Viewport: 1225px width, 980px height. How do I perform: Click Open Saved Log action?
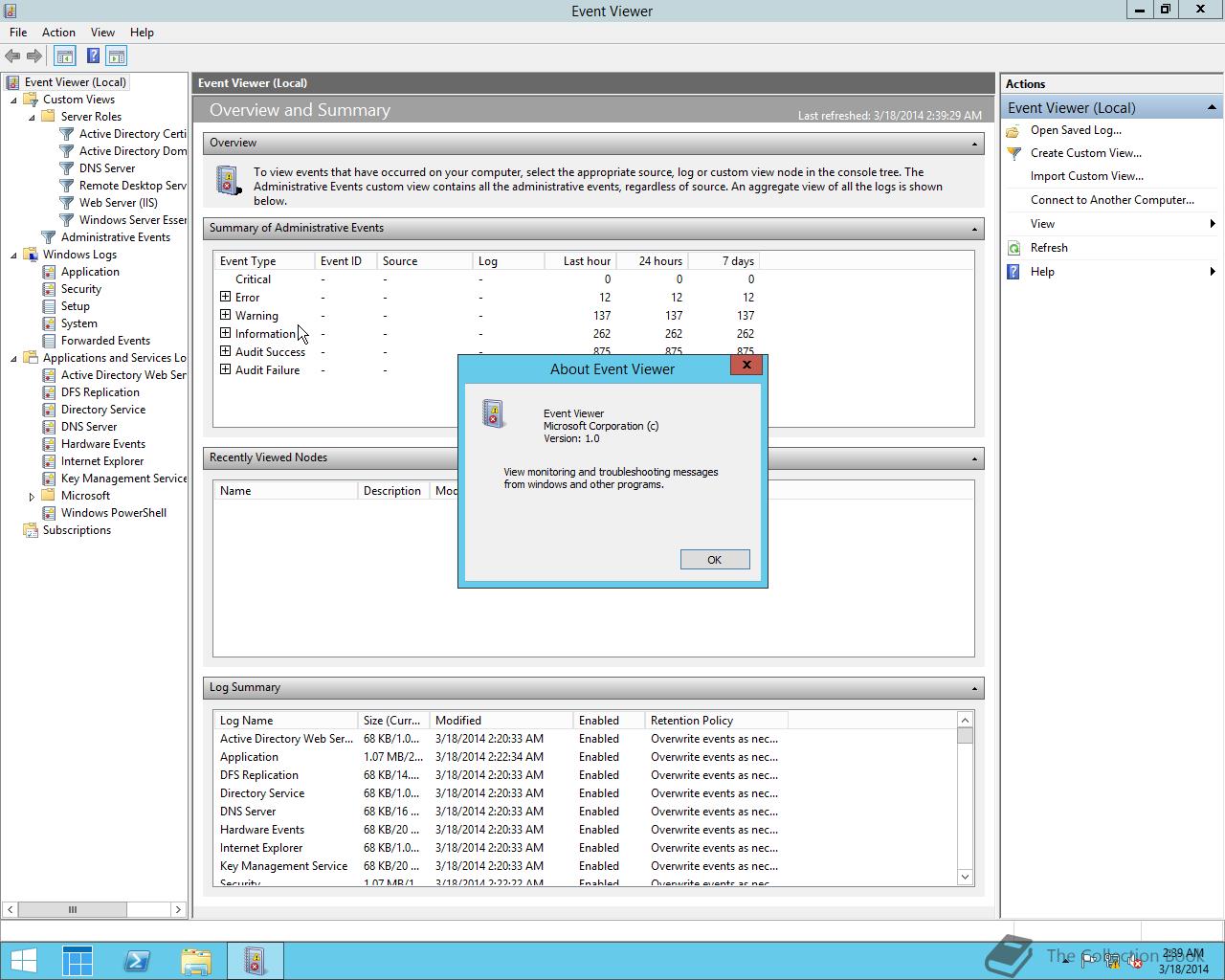[1076, 130]
